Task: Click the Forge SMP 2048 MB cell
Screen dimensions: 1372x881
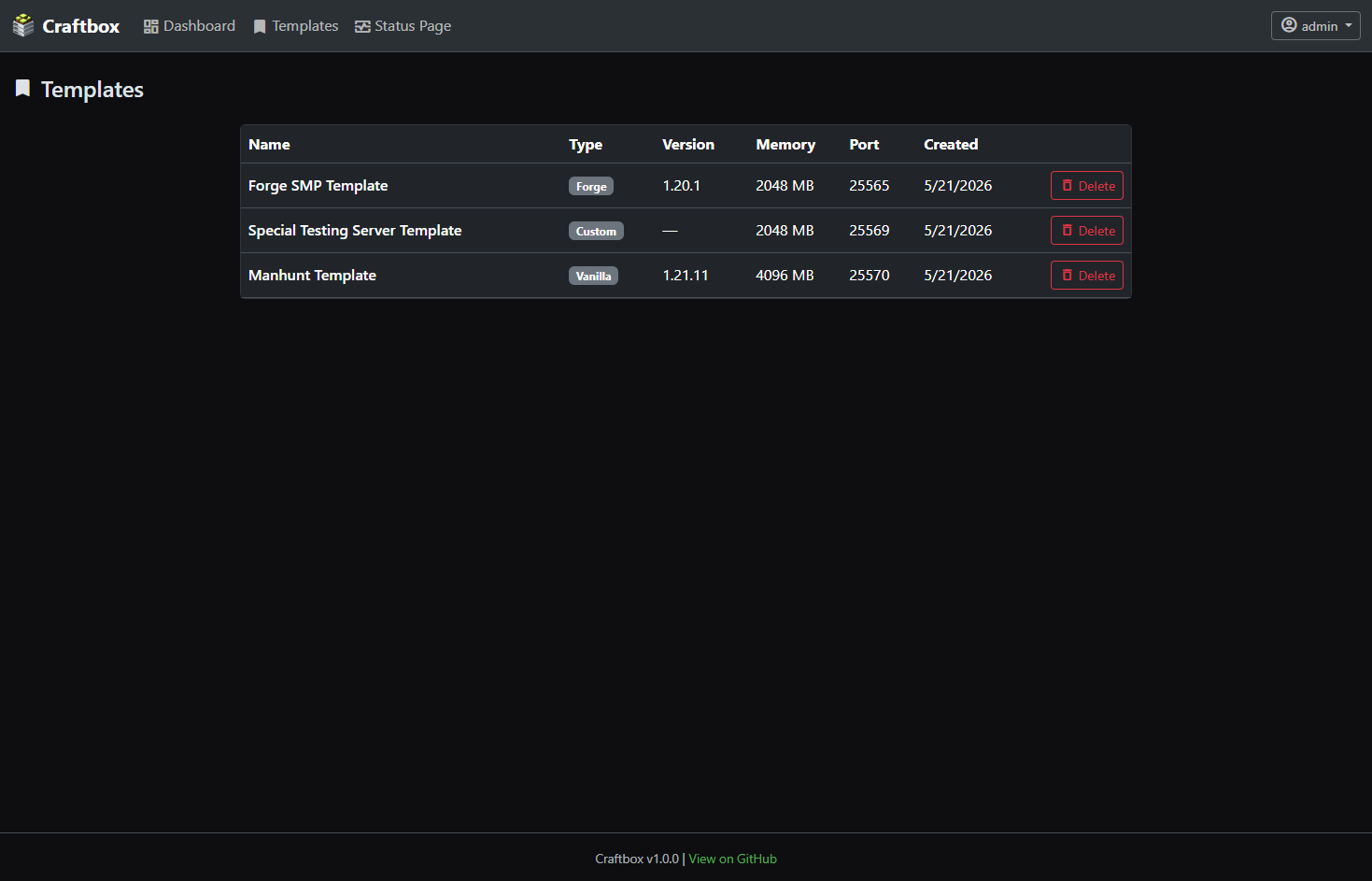Action: 785,186
